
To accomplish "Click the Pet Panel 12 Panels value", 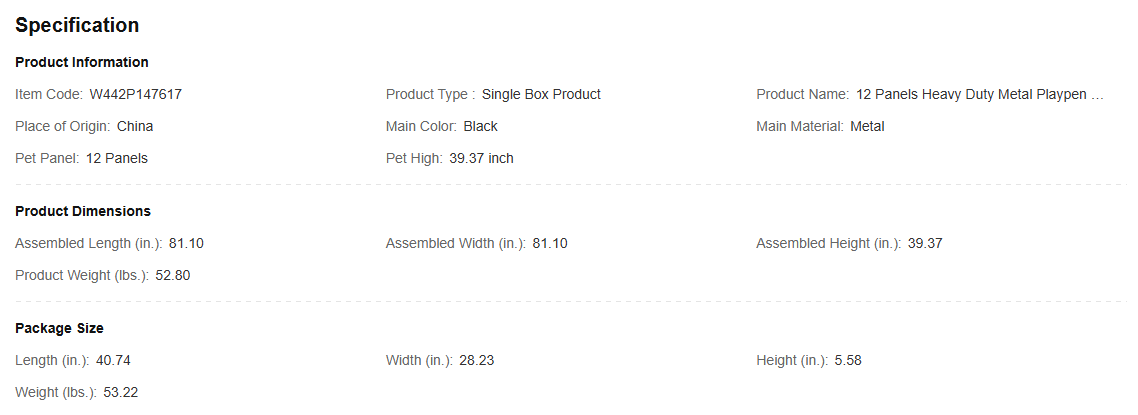I will pyautogui.click(x=117, y=158).
